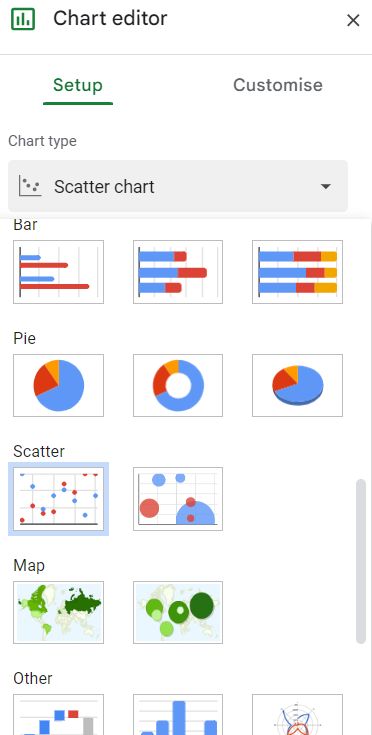Choose the radar chart thumbnail
Screen dimensions: 372x735
coord(298,714)
